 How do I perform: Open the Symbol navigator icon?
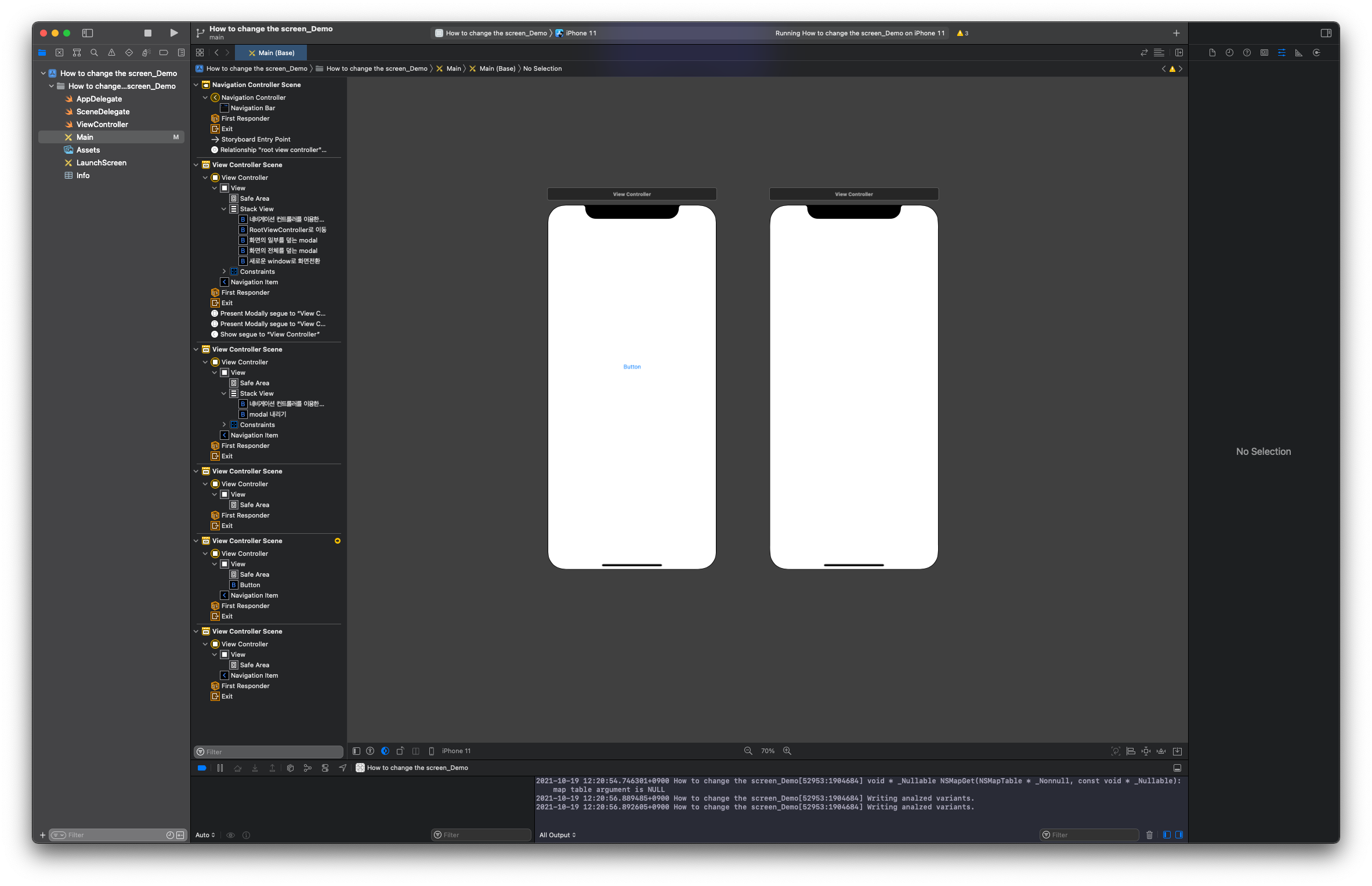[77, 53]
